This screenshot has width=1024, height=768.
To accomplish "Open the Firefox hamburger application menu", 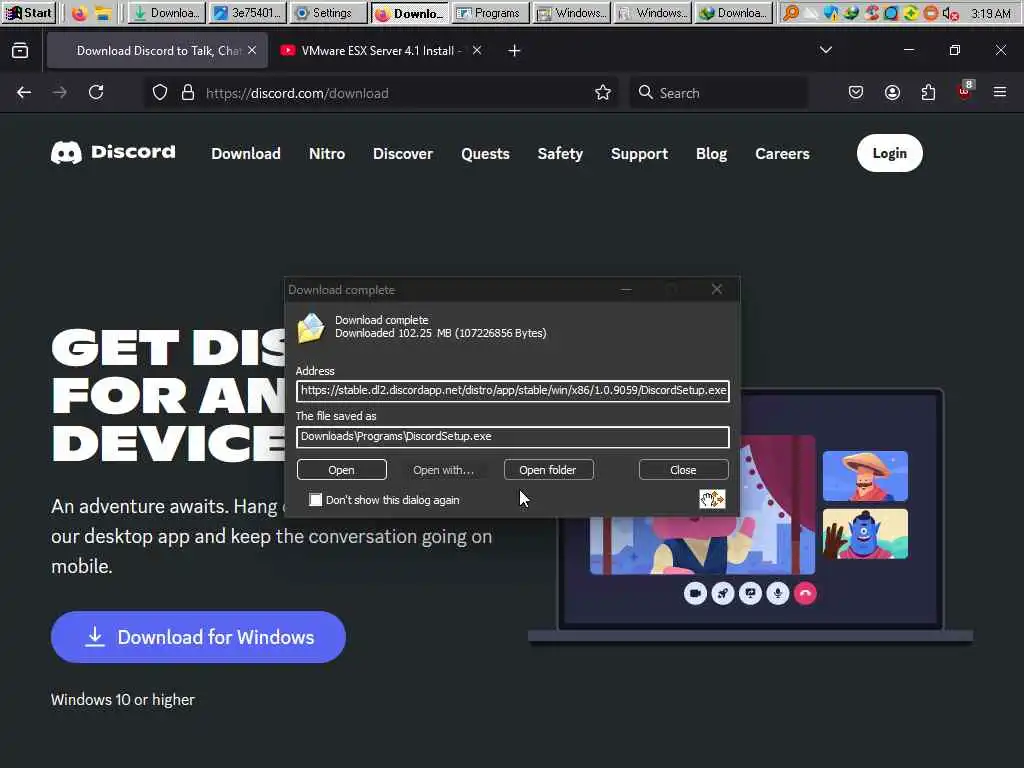I will click(x=1000, y=93).
